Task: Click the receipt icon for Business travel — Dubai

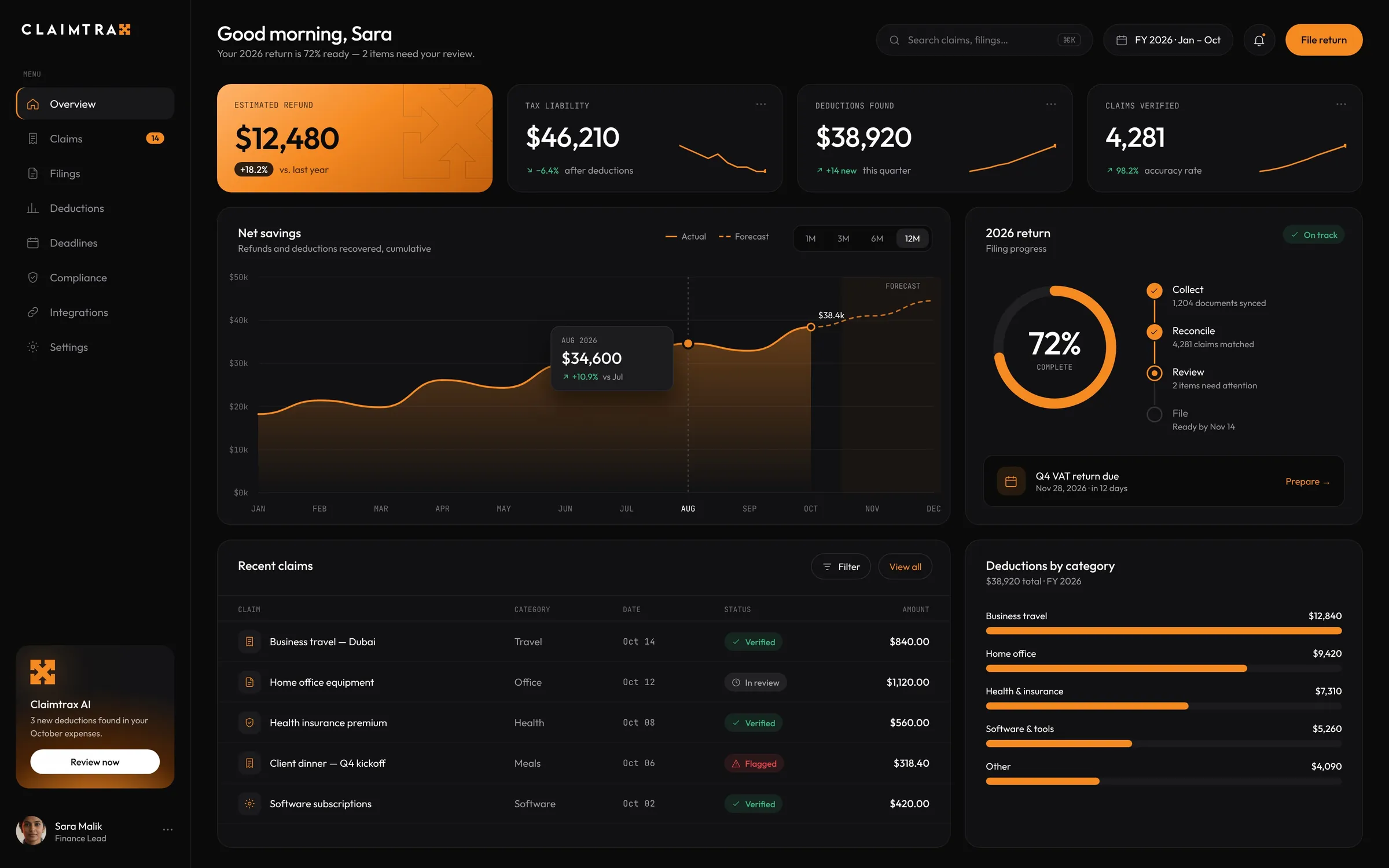Action: click(x=249, y=642)
